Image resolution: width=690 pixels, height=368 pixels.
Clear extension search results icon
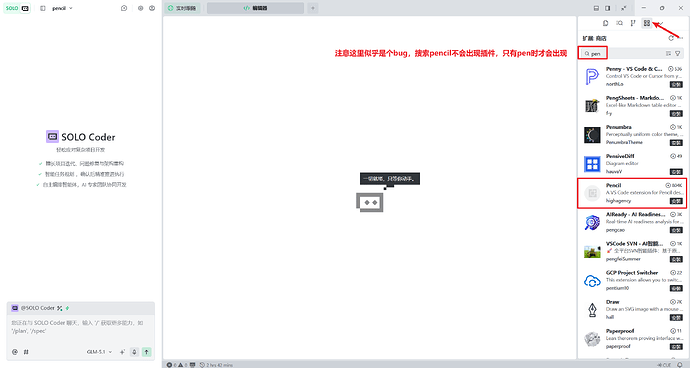point(668,54)
